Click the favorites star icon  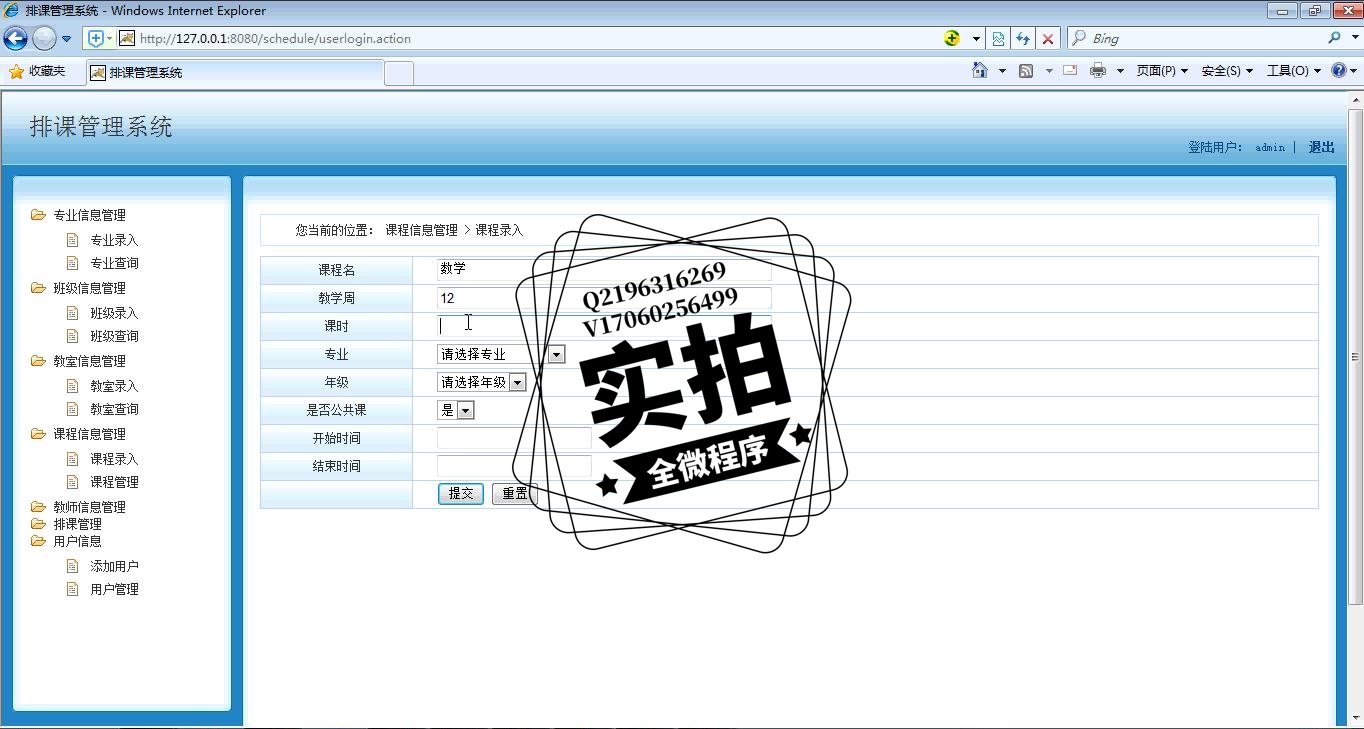(16, 72)
